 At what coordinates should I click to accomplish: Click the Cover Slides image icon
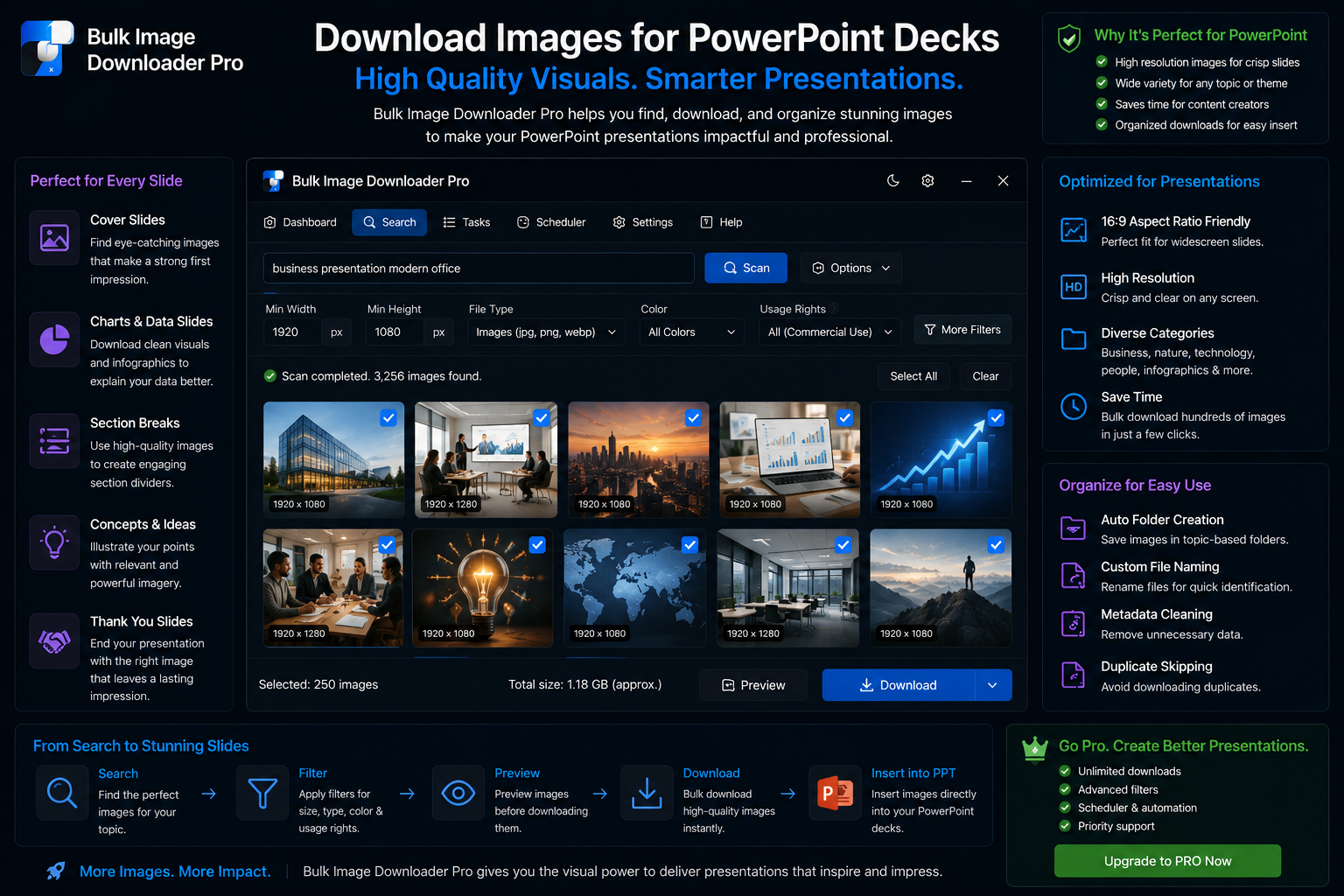tap(54, 237)
